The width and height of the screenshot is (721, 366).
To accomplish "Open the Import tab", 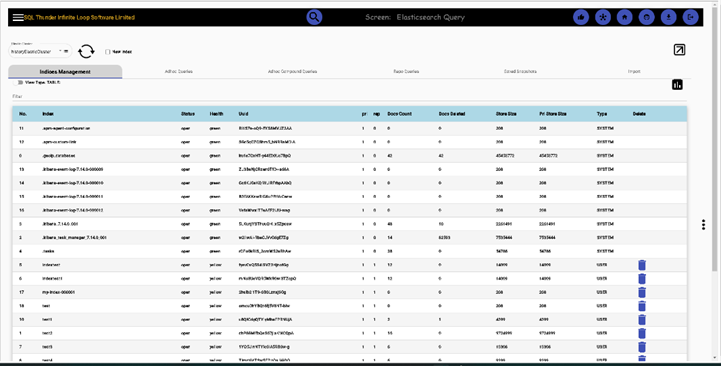I will click(x=634, y=72).
